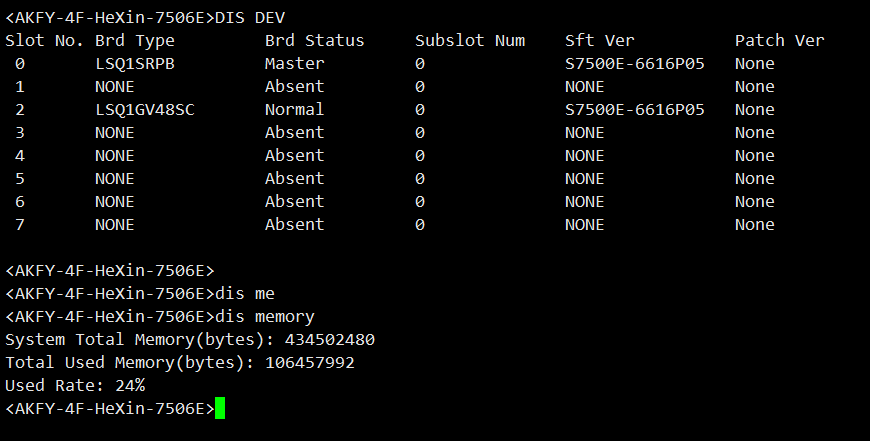Click the used memory value 106457992
The width and height of the screenshot is (870, 441).
pyautogui.click(x=310, y=363)
